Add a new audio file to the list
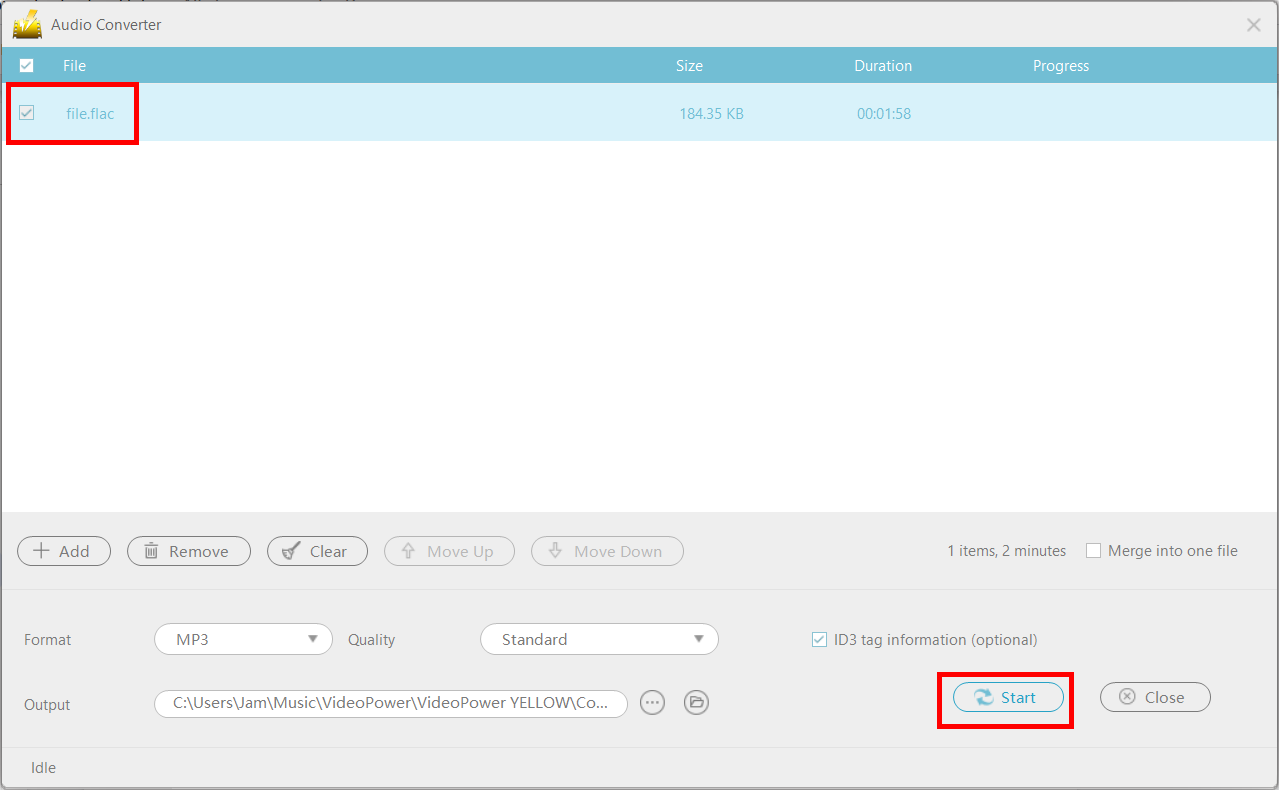 [63, 551]
